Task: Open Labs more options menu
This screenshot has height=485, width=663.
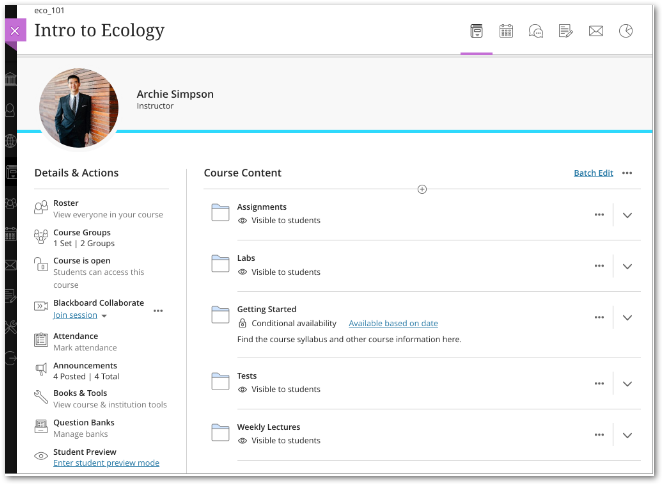Action: pyautogui.click(x=599, y=266)
